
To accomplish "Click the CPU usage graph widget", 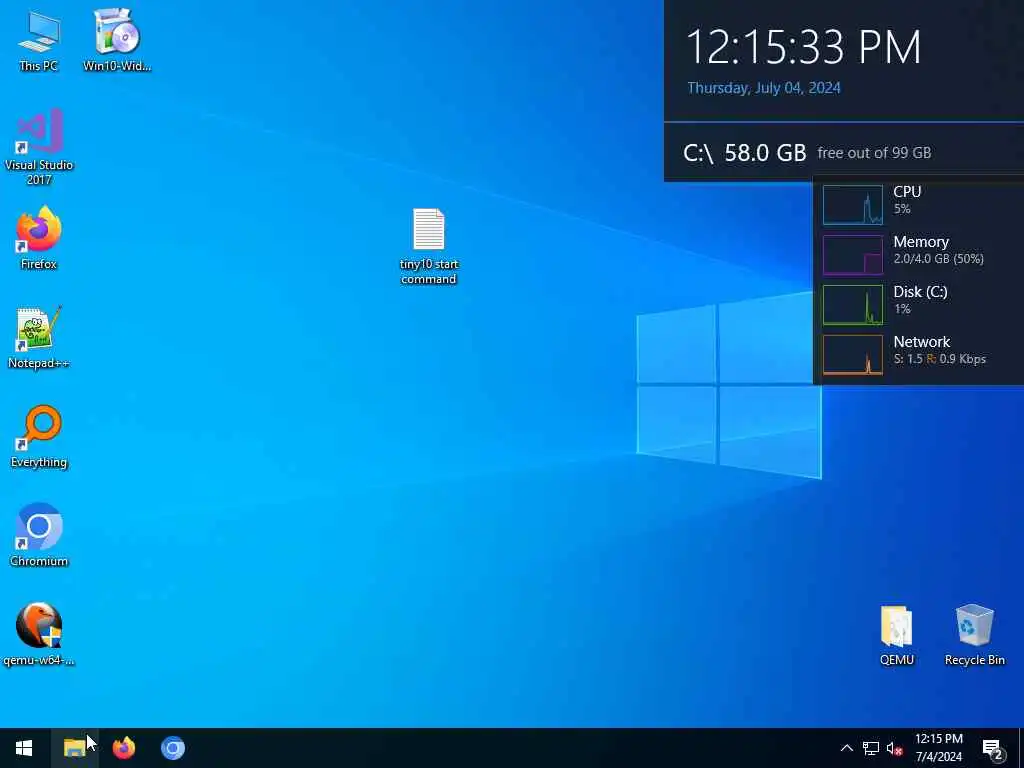I will 853,205.
